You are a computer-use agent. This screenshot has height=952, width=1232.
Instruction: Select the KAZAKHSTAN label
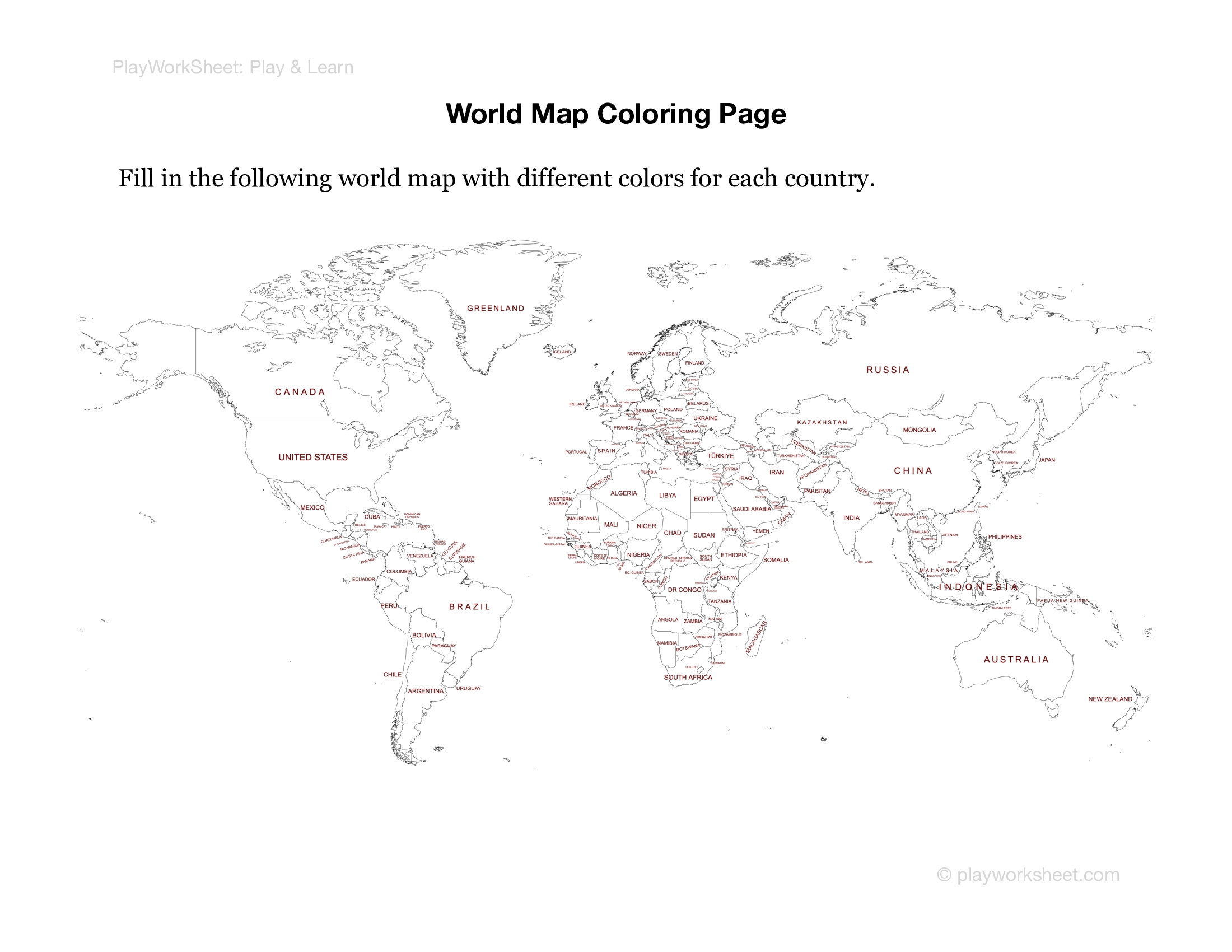[x=822, y=422]
